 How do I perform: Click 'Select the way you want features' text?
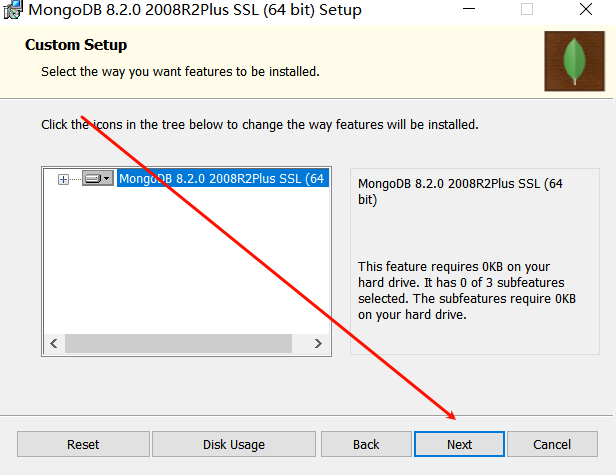pyautogui.click(x=180, y=72)
